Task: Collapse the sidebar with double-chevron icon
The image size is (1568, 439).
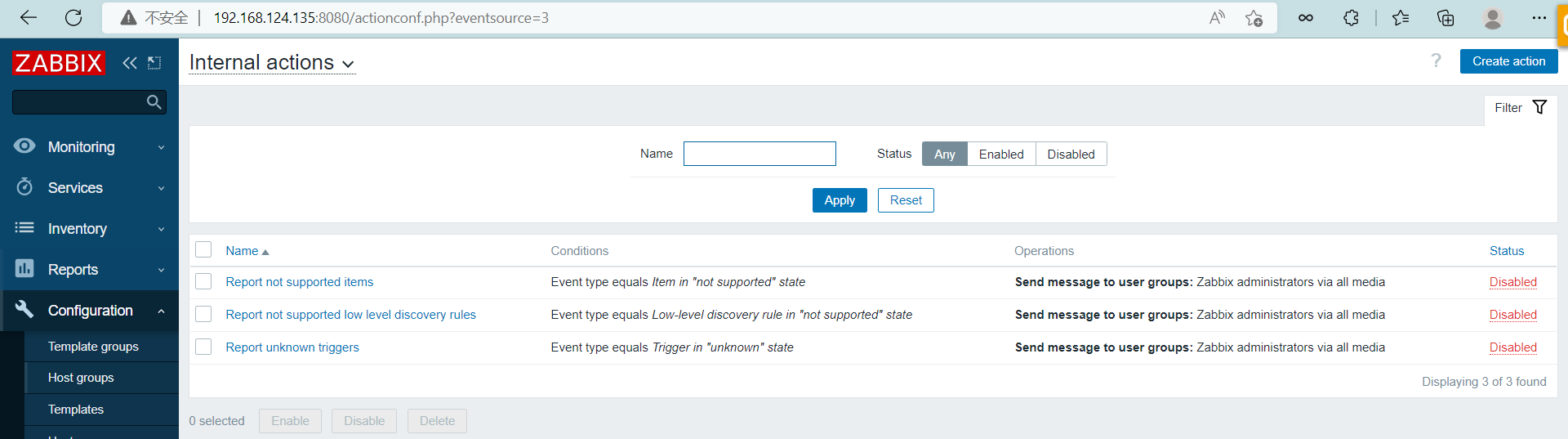Action: pos(129,63)
